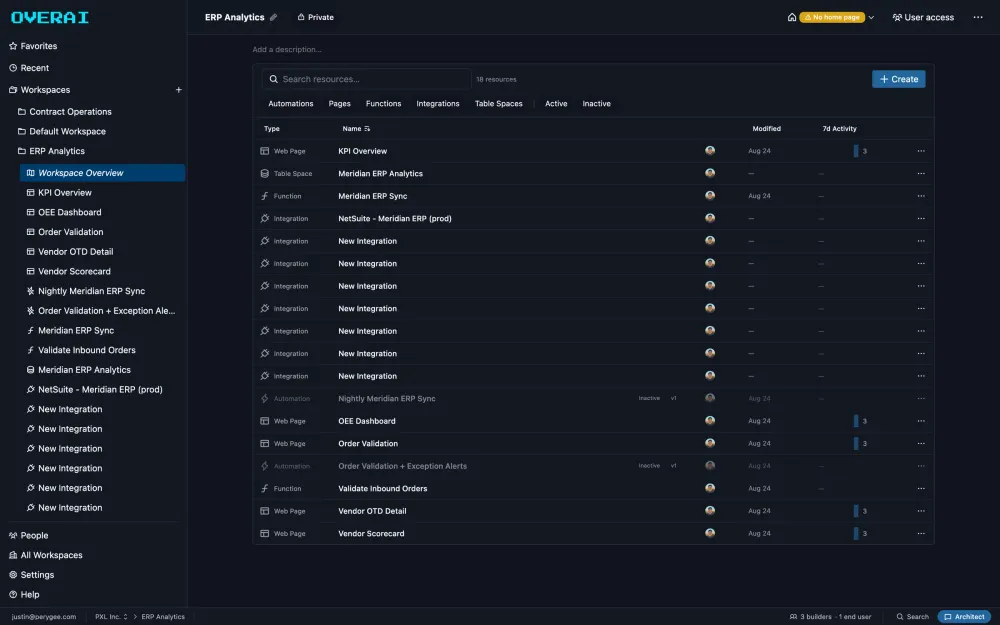Click 7d activity bar for Vendor Scorecard
This screenshot has width=1000, height=625.
click(856, 533)
